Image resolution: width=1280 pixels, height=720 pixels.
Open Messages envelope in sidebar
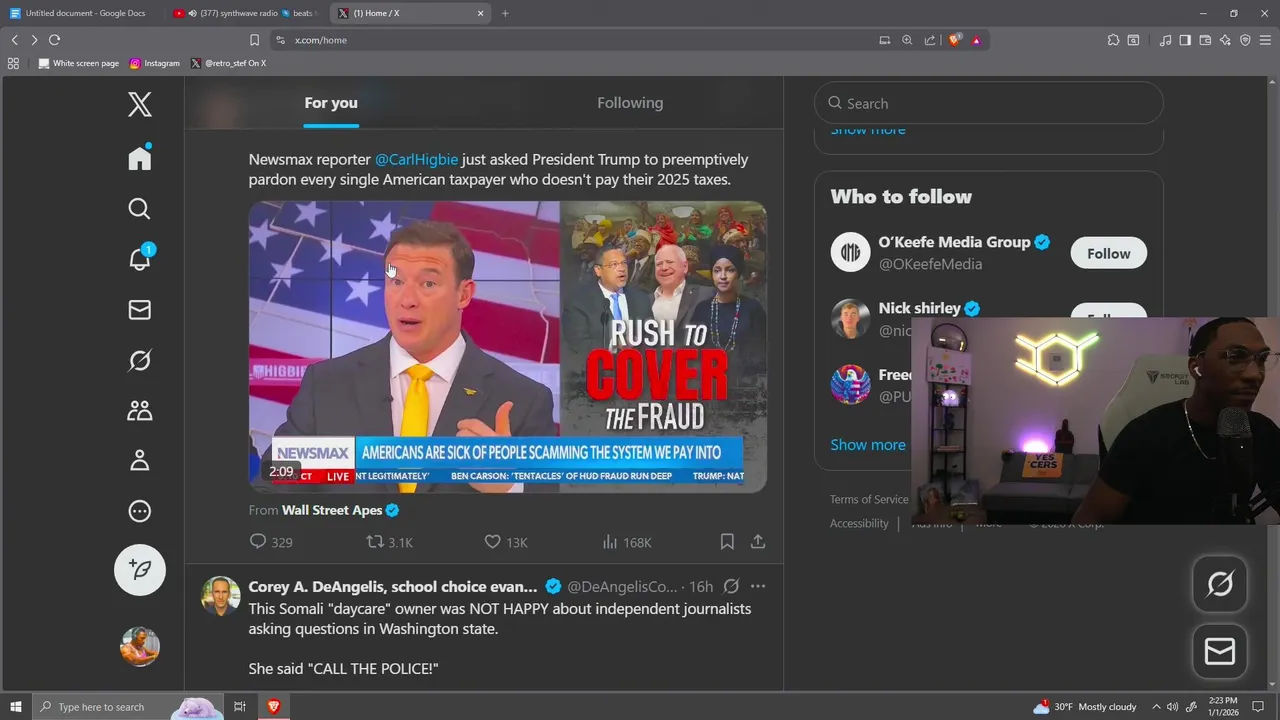pyautogui.click(x=140, y=310)
